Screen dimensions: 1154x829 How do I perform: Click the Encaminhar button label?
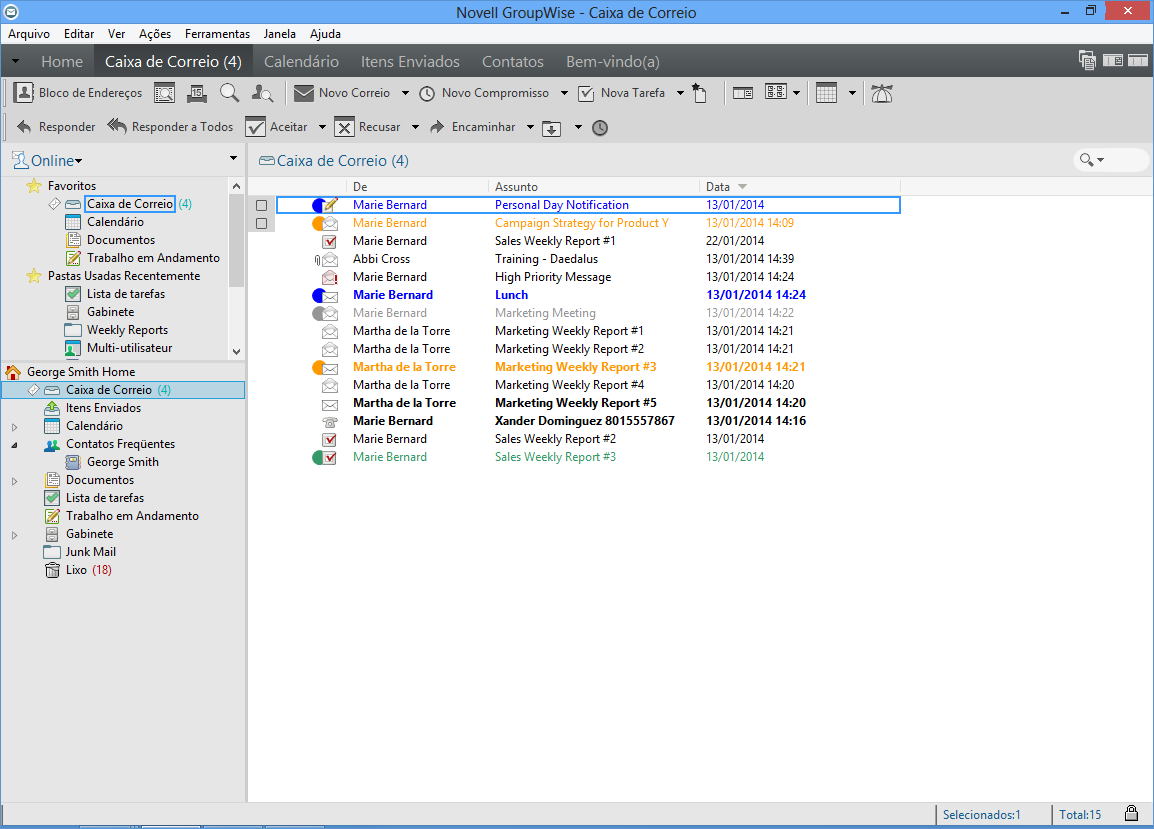pyautogui.click(x=484, y=127)
